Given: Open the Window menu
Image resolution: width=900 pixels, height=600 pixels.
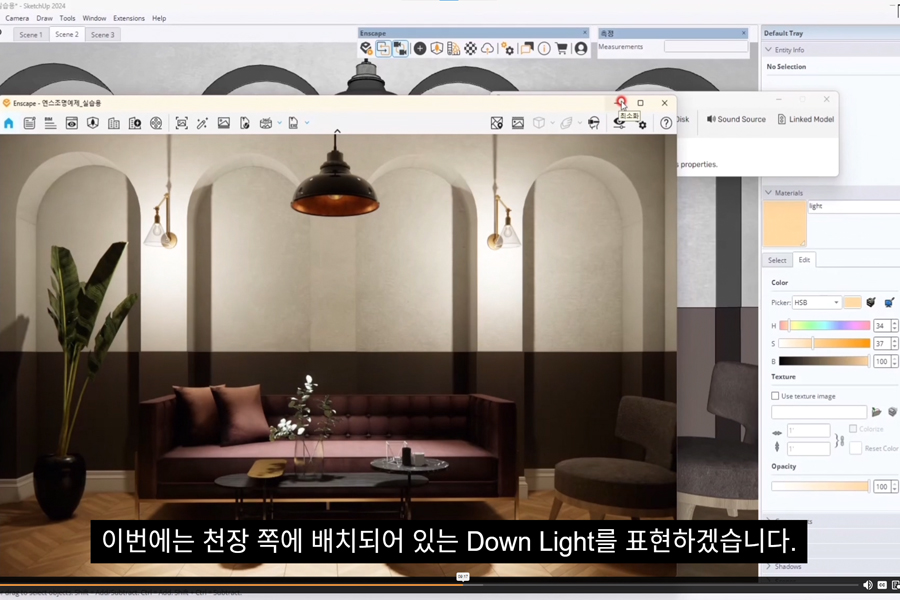Looking at the screenshot, I should point(94,18).
